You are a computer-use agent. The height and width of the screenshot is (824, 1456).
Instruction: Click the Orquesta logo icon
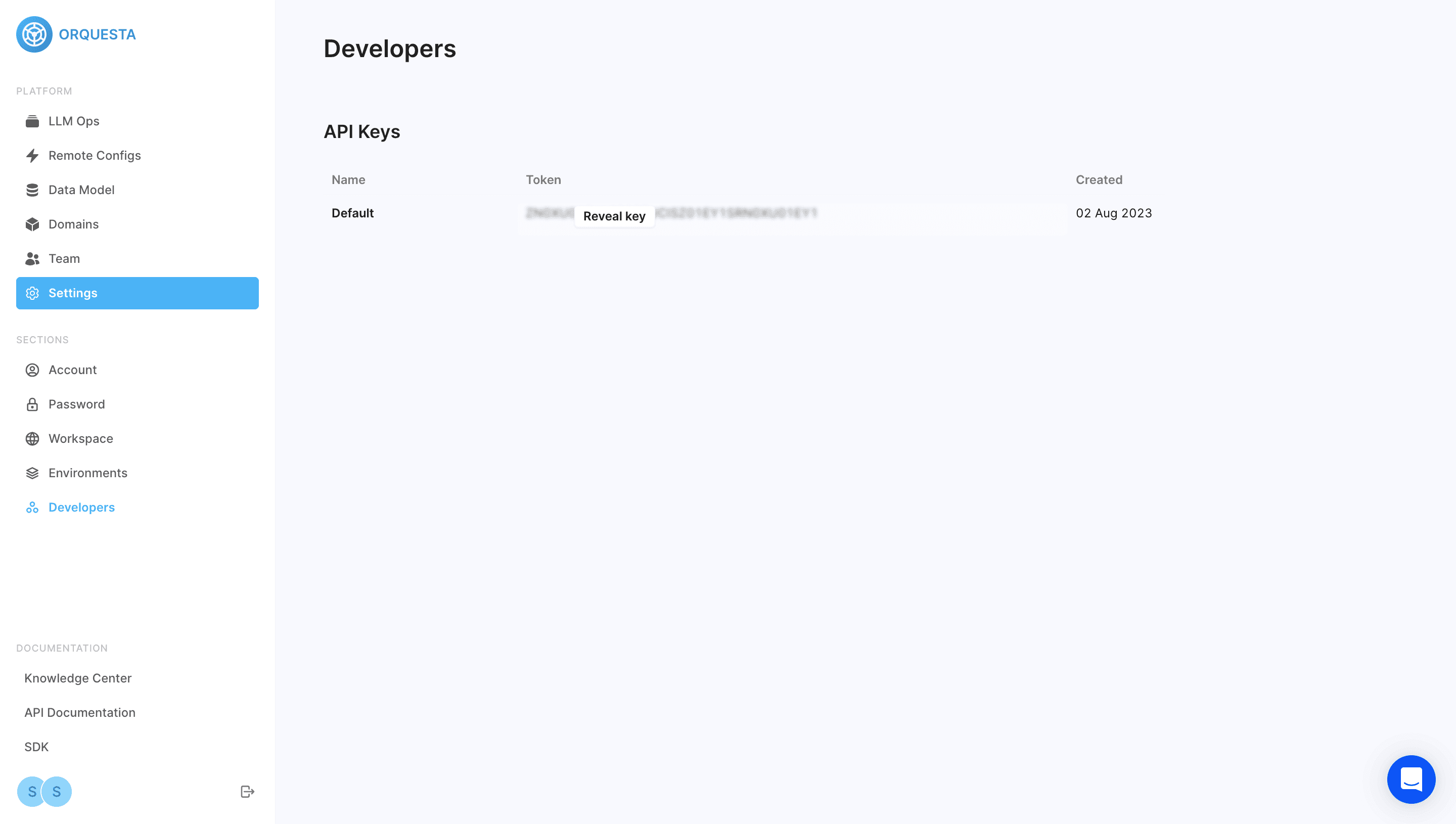click(34, 34)
